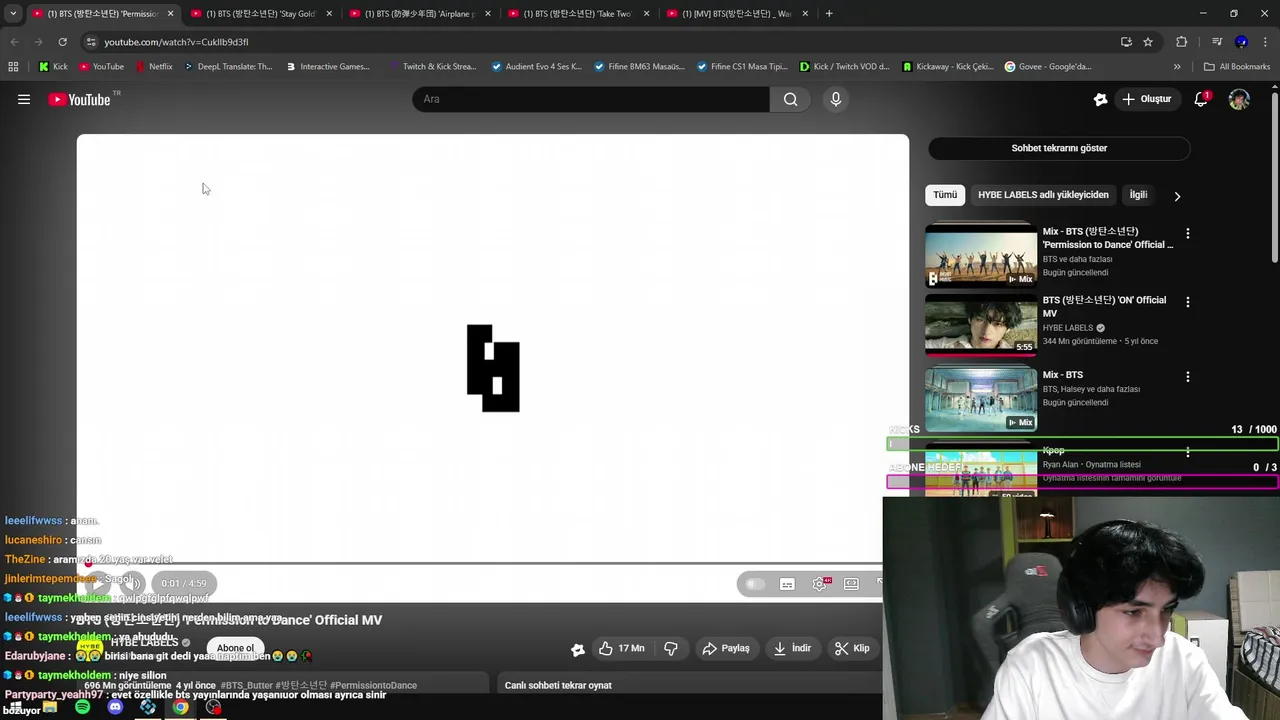Screen dimensions: 1280x720
Task: Open options menu for Kpop playlist
Action: 1188,452
